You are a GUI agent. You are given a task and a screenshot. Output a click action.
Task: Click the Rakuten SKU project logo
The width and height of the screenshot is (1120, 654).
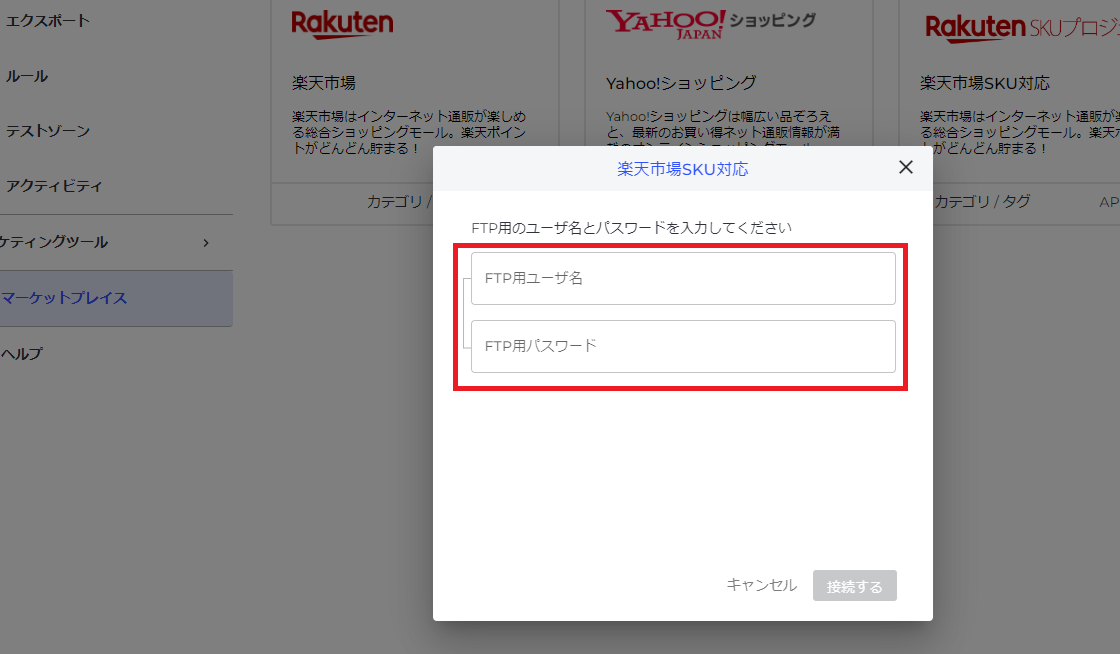point(1022,29)
